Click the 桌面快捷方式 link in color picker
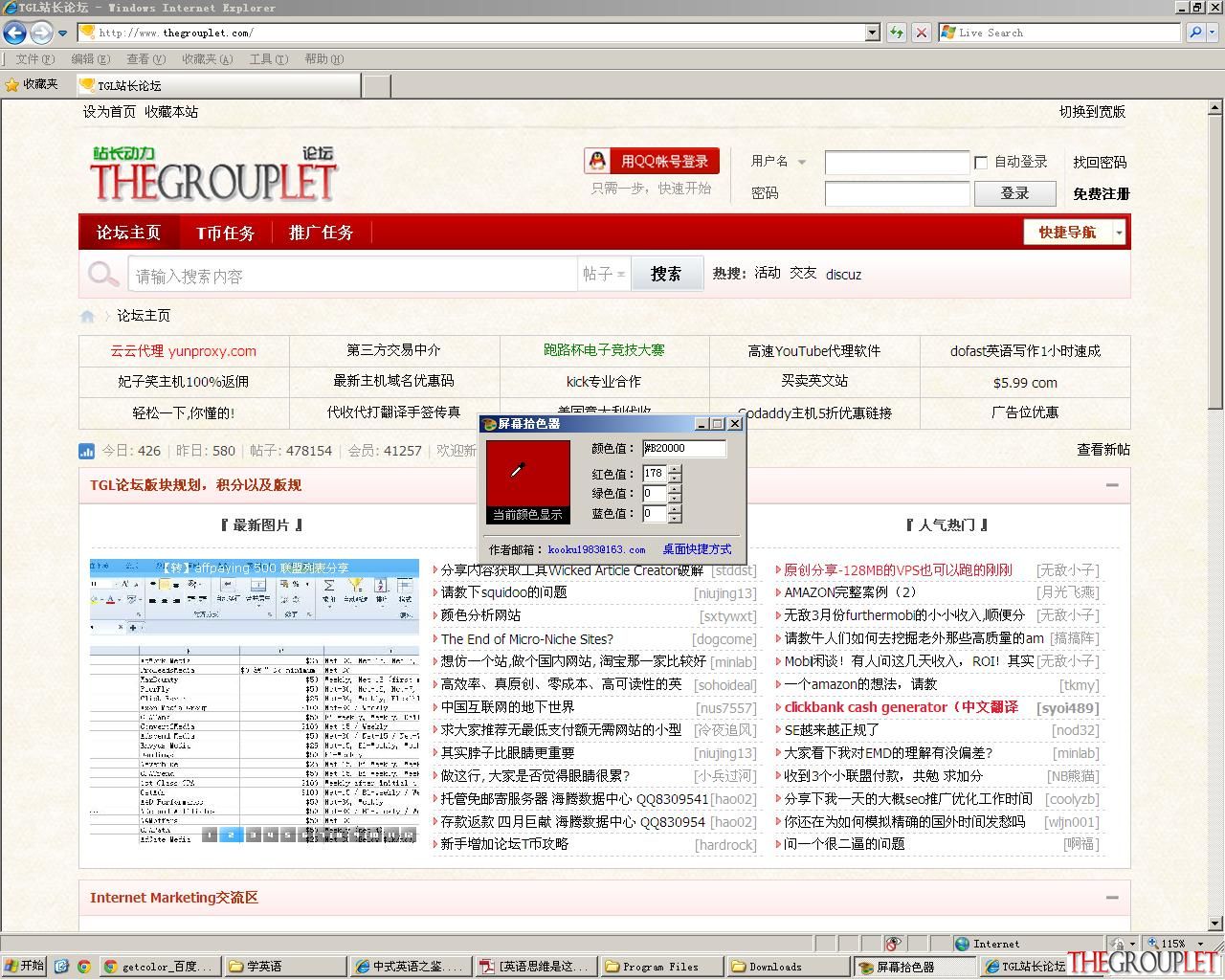 coord(697,549)
